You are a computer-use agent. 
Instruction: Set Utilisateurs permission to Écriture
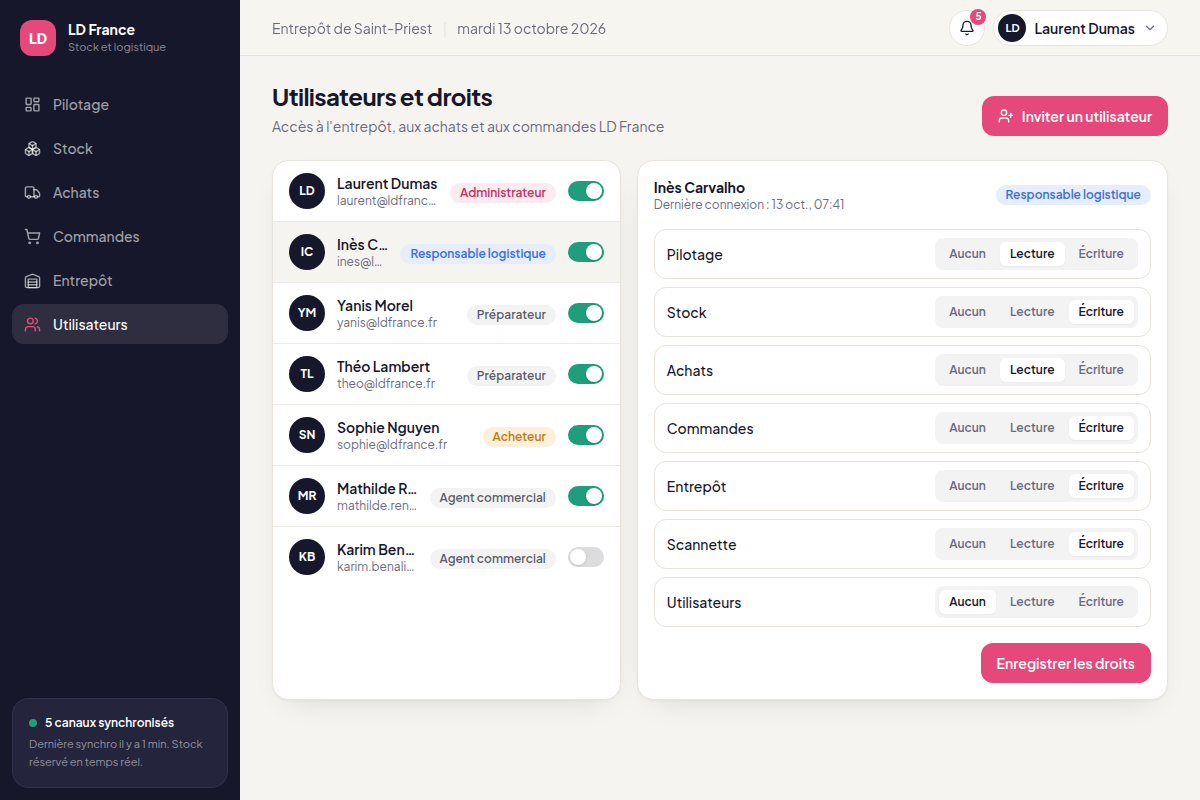[1101, 602]
